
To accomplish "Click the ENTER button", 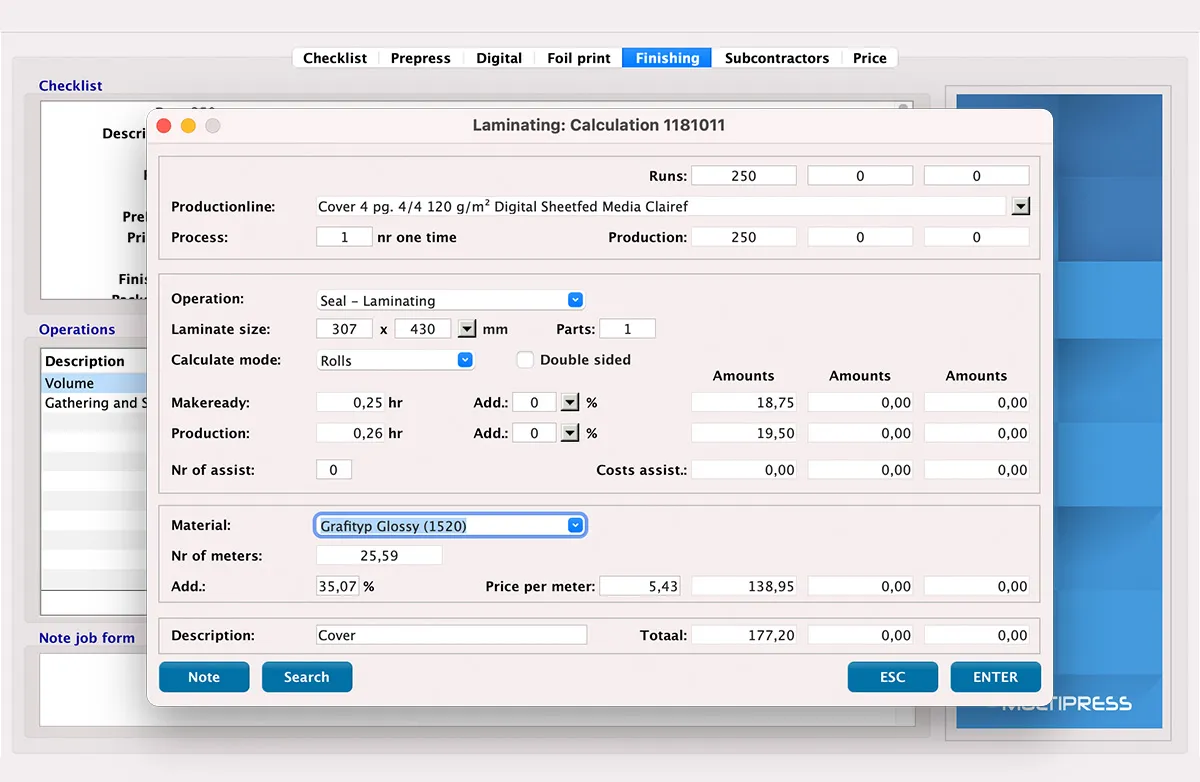I will point(996,677).
